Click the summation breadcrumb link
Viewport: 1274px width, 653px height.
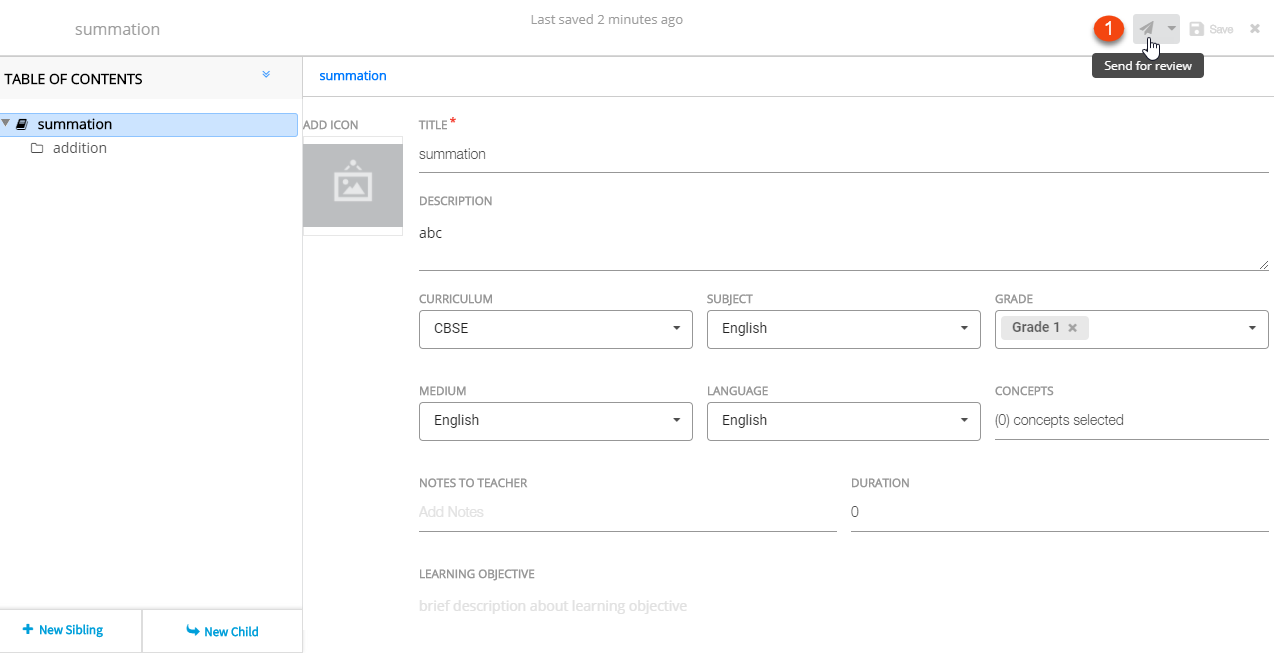(352, 76)
